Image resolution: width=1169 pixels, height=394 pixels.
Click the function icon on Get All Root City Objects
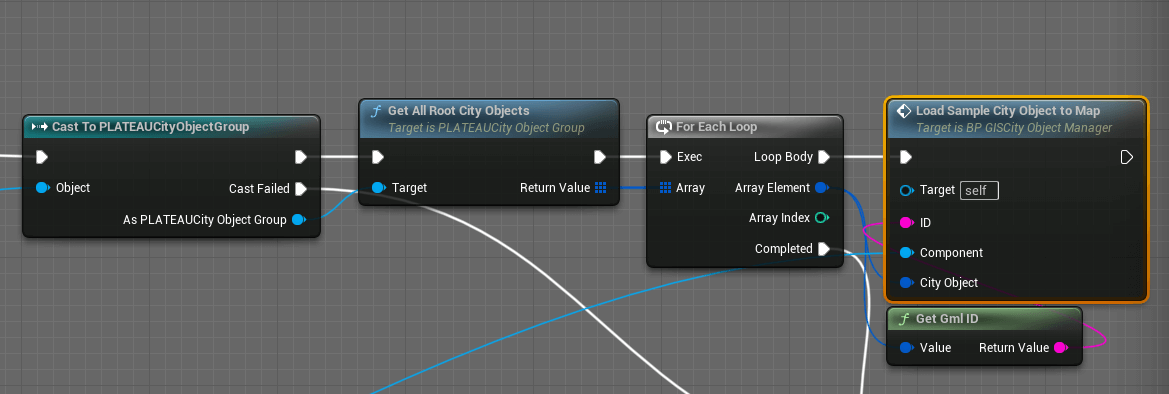point(376,111)
